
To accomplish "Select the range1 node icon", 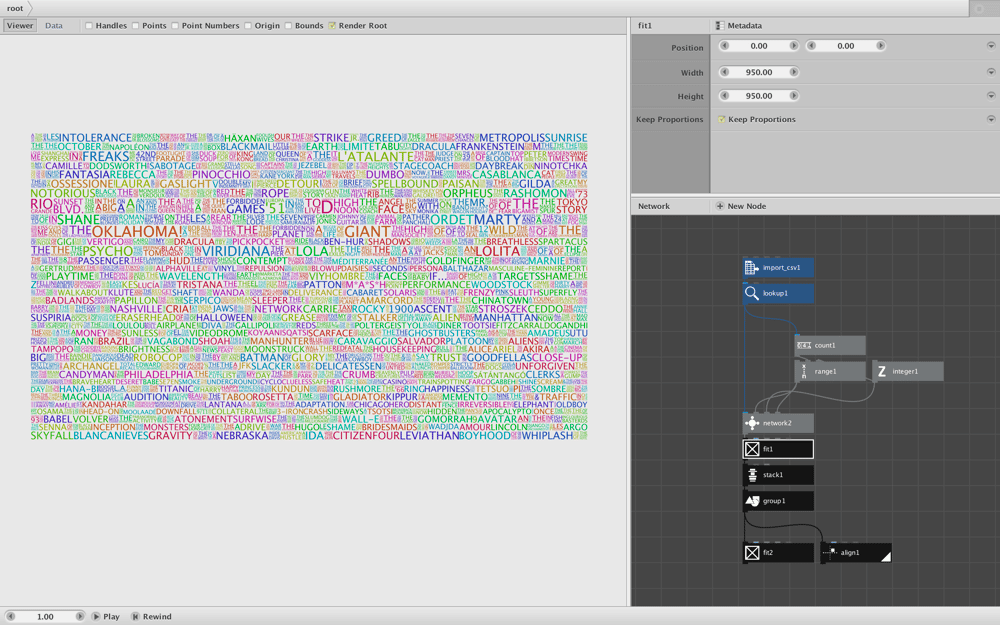I will pyautogui.click(x=804, y=371).
